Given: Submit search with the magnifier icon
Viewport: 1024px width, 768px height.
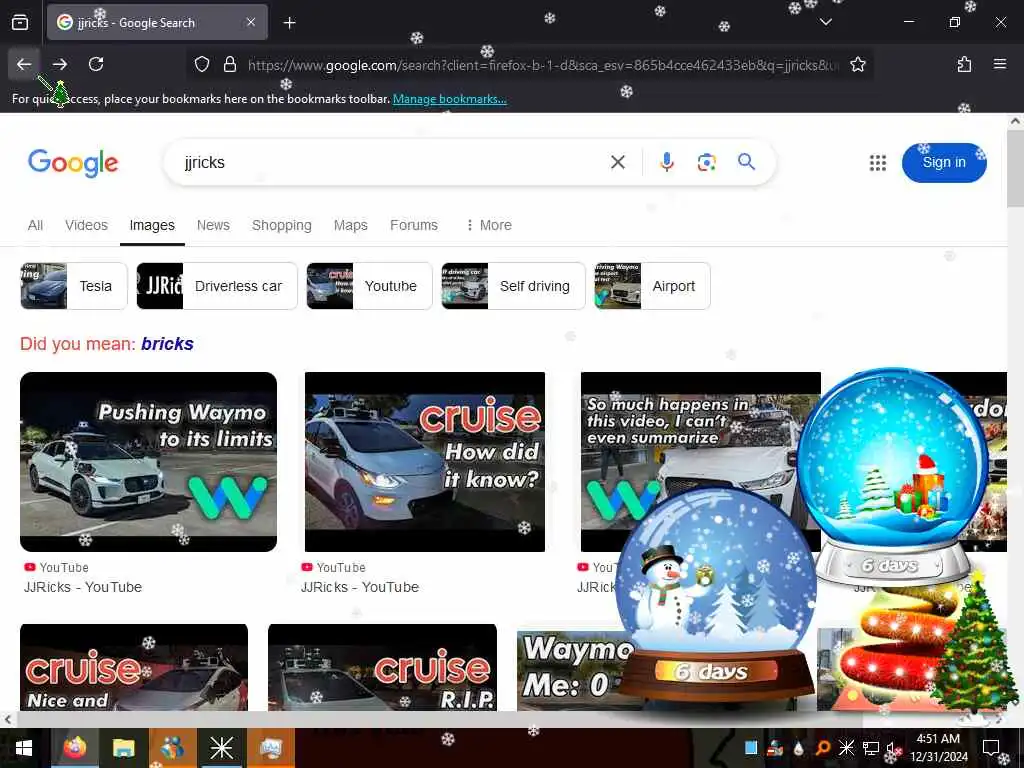Looking at the screenshot, I should coord(746,161).
